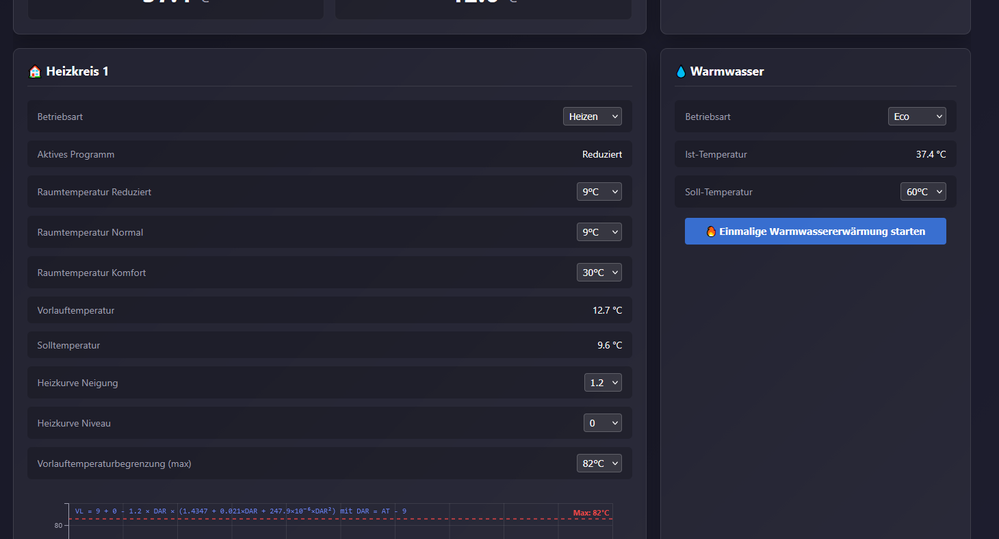
Task: Click the 9.6 °C Solltemperatur value
Action: pyautogui.click(x=610, y=345)
